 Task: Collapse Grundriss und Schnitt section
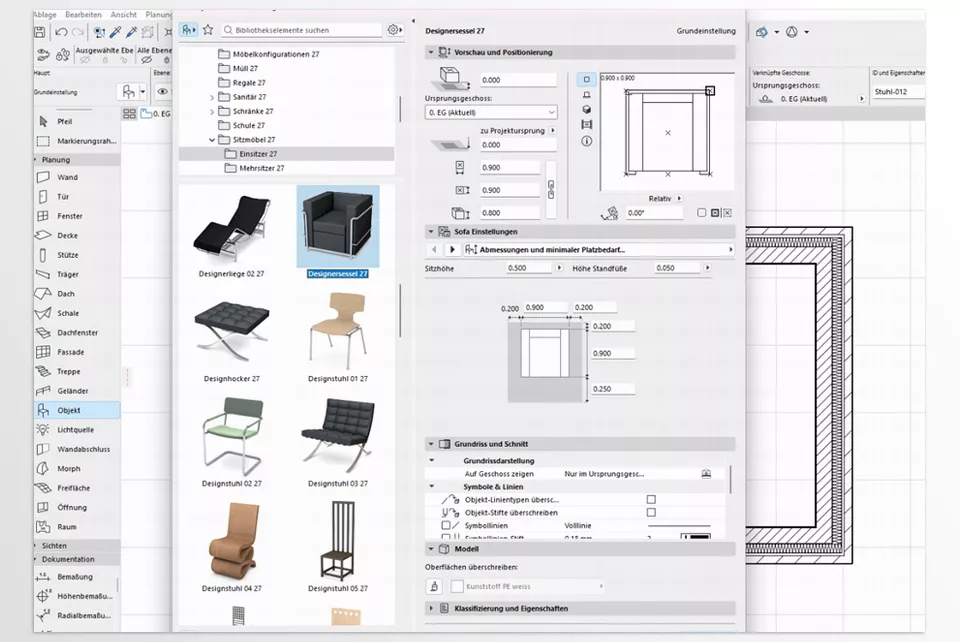(x=431, y=444)
